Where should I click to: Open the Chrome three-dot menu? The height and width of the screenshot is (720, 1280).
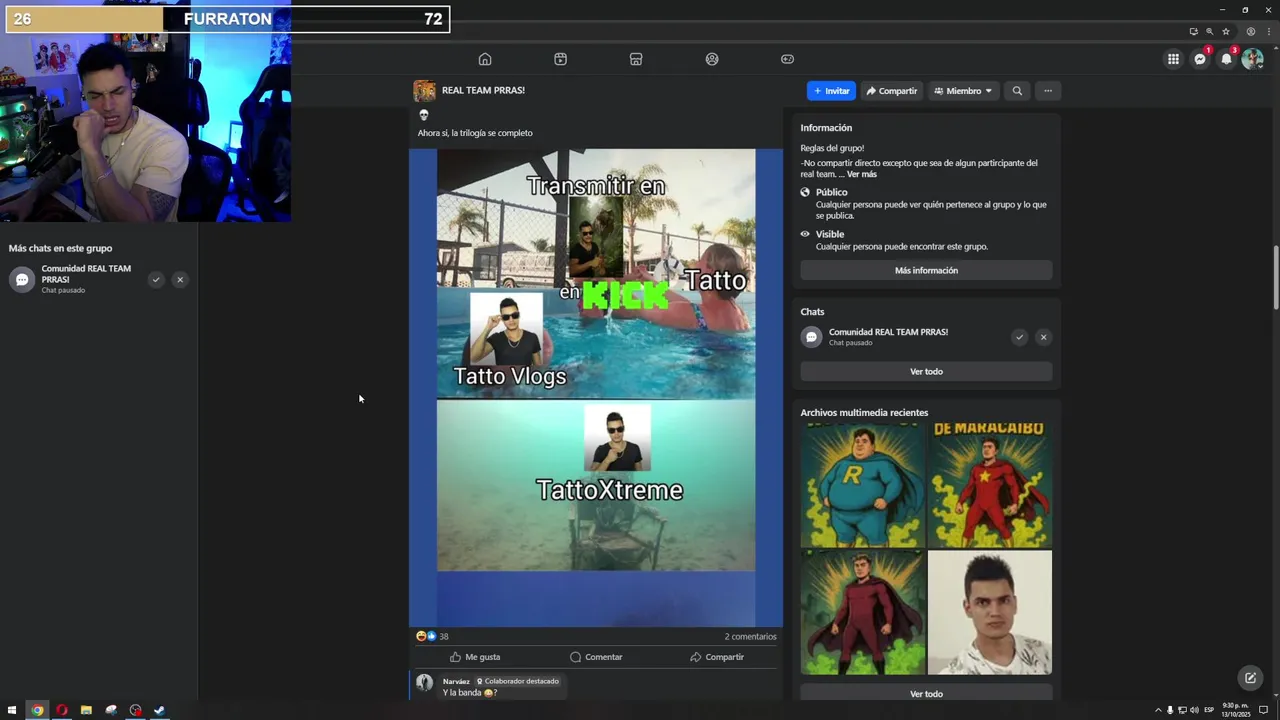tap(1269, 31)
